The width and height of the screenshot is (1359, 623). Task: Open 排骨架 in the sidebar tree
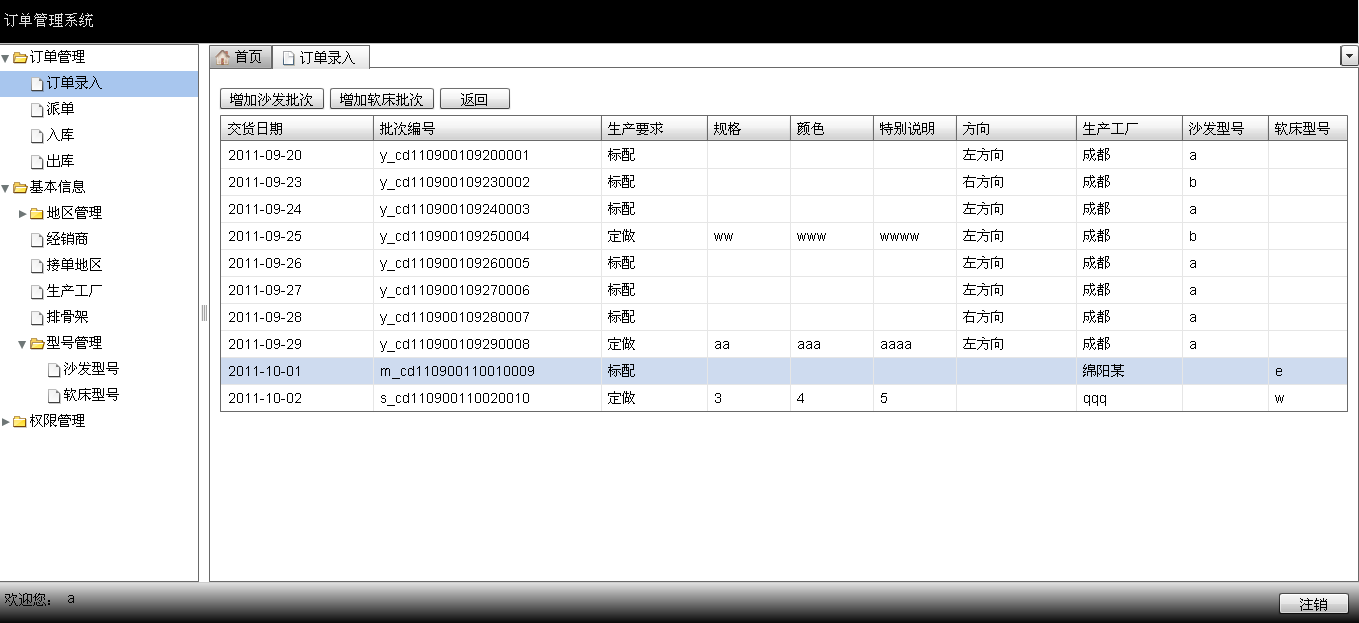(x=67, y=317)
